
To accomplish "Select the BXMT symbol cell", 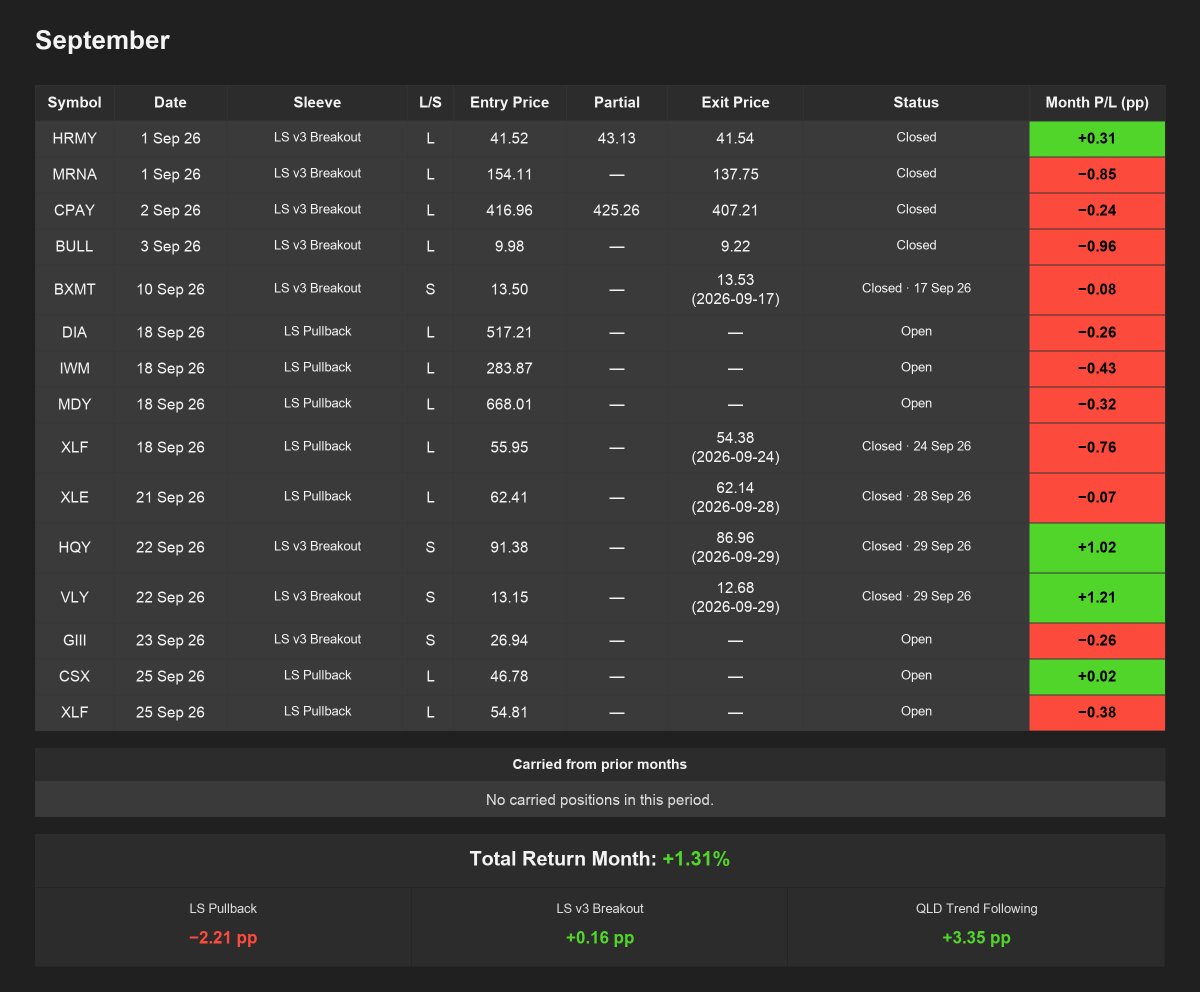I will pos(75,289).
